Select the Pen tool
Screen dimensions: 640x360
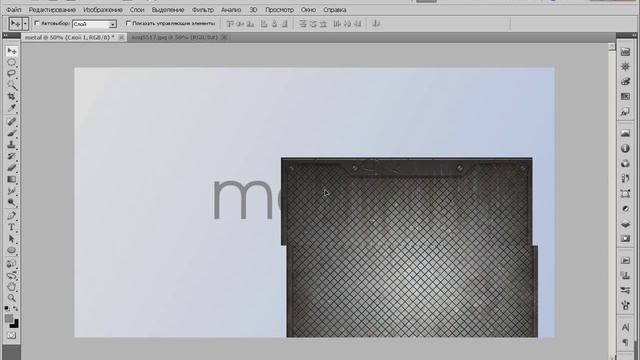(x=11, y=216)
